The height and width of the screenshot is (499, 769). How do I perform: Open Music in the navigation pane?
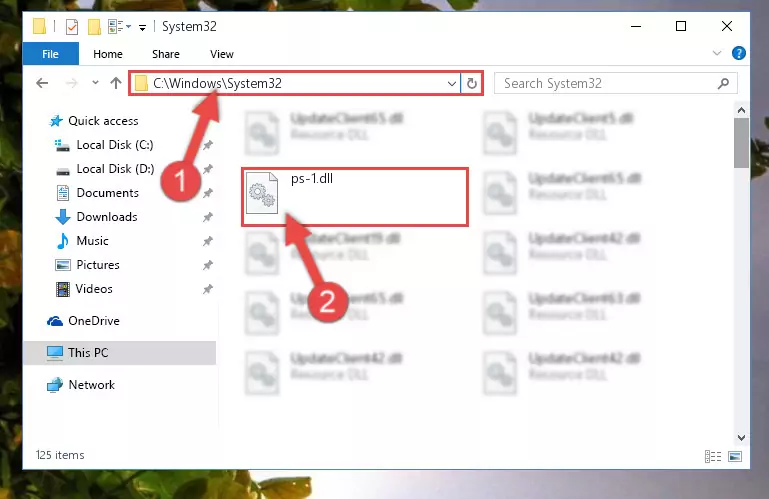[92, 241]
